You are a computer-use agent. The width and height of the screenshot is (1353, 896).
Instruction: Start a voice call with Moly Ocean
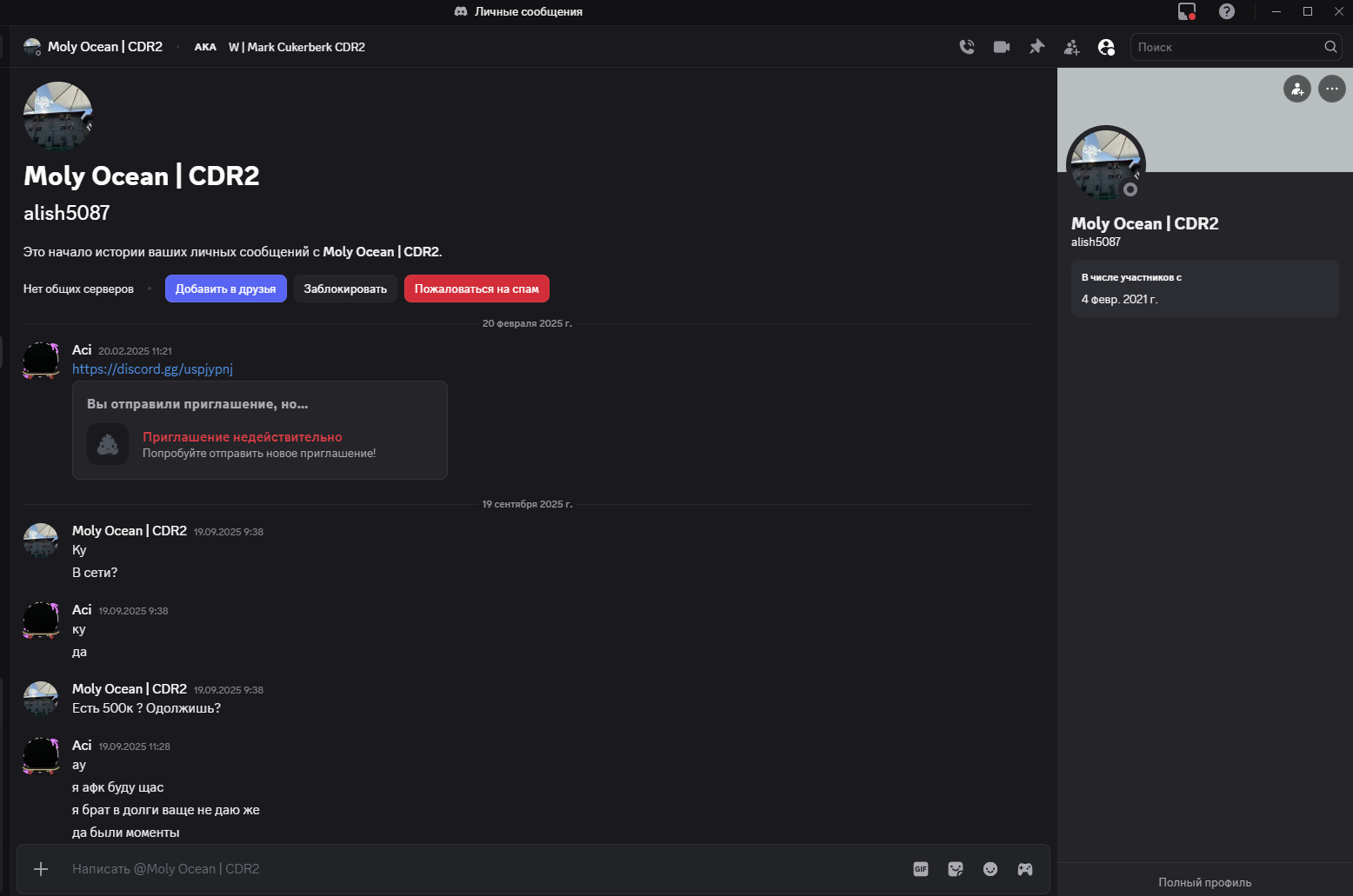967,47
